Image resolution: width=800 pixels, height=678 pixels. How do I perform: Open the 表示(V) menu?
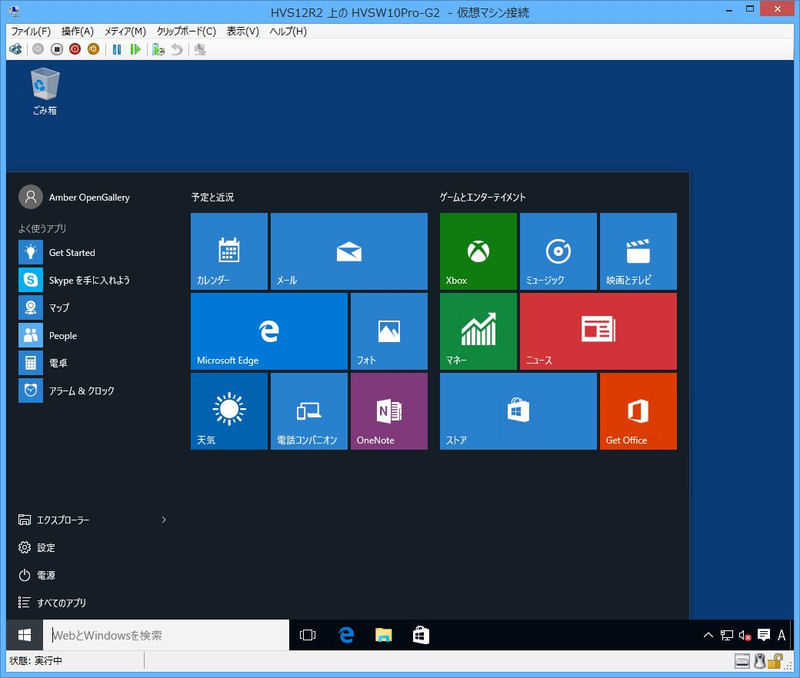(243, 32)
